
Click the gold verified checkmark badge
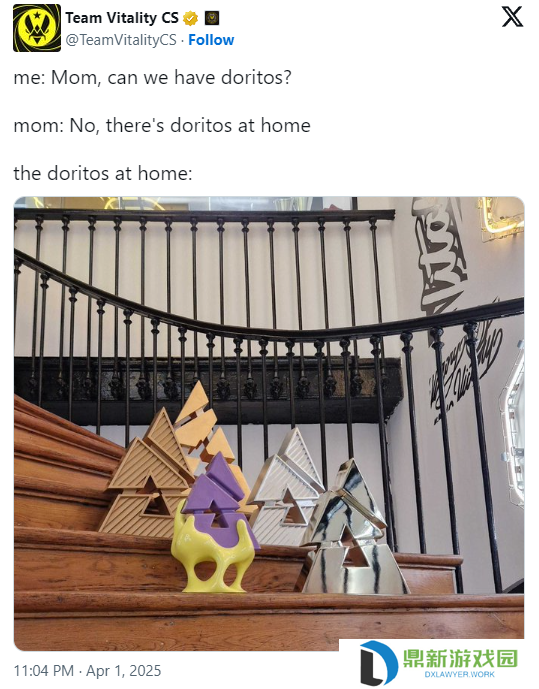tap(190, 18)
